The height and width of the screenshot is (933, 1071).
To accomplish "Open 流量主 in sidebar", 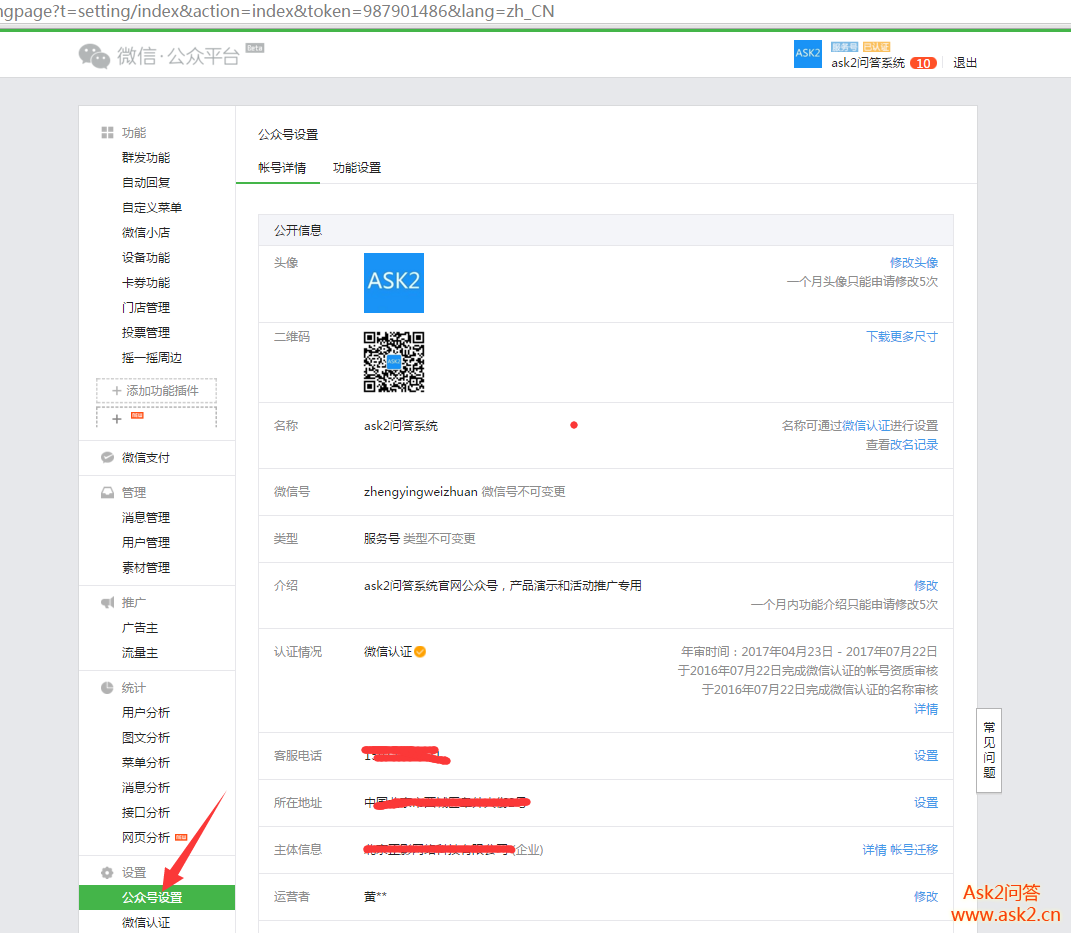I will 139,652.
